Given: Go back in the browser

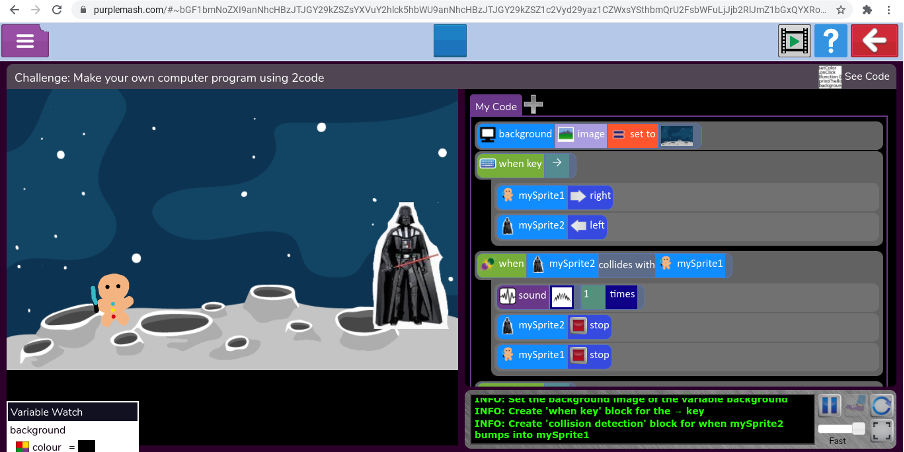Looking at the screenshot, I should (14, 10).
